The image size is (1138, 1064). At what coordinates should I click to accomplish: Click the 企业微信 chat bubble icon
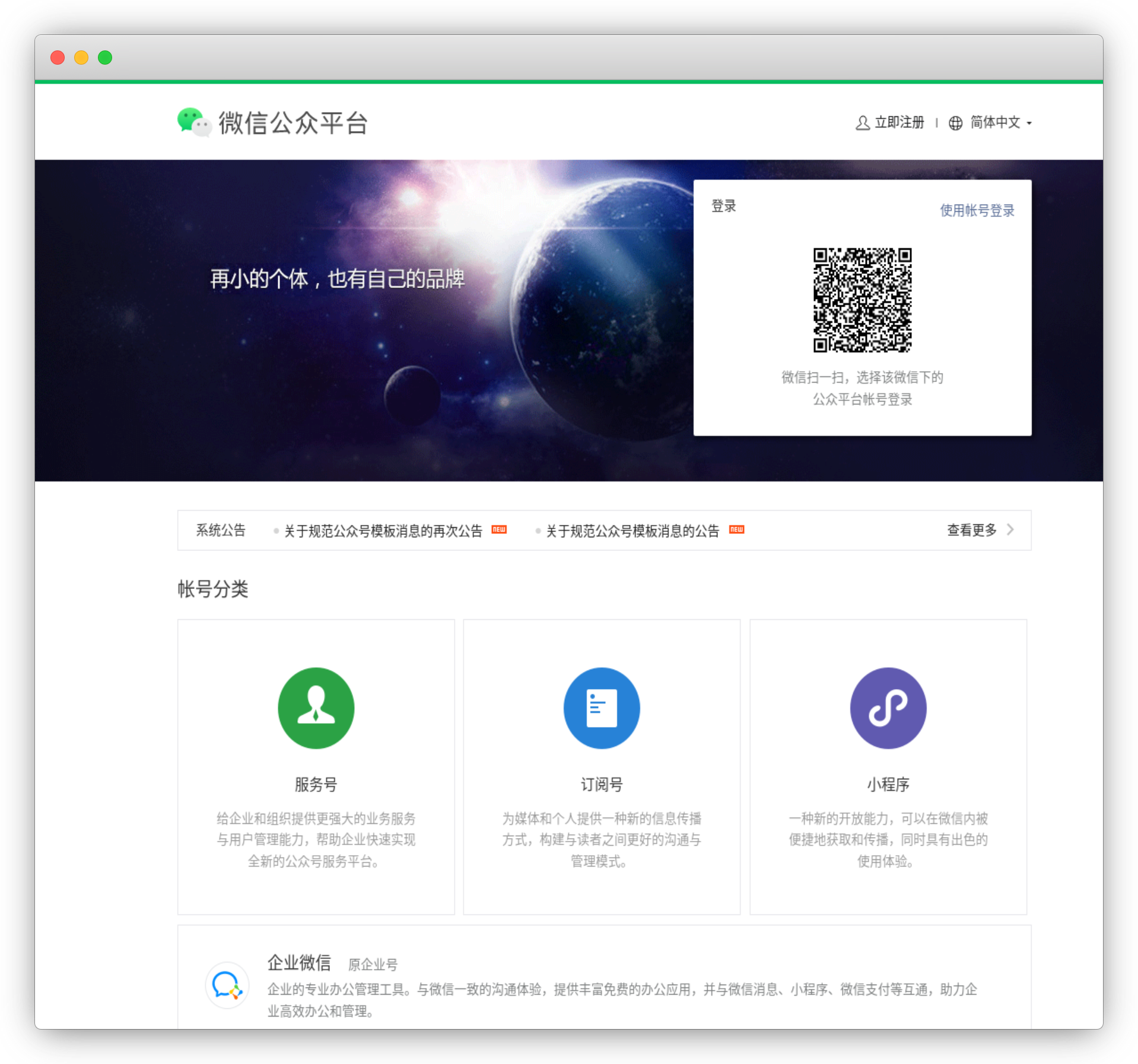tap(227, 985)
